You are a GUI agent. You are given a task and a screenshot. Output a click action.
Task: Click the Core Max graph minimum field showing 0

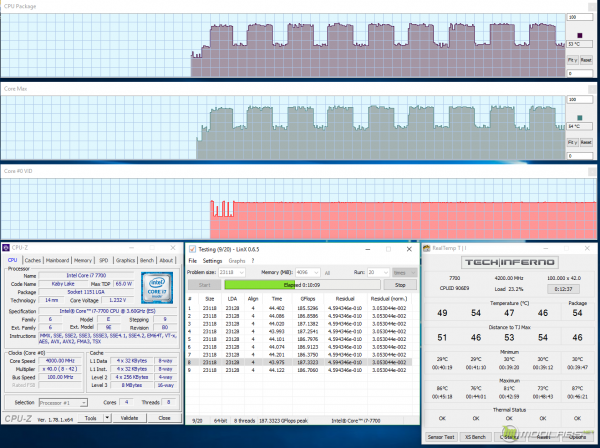tap(579, 156)
